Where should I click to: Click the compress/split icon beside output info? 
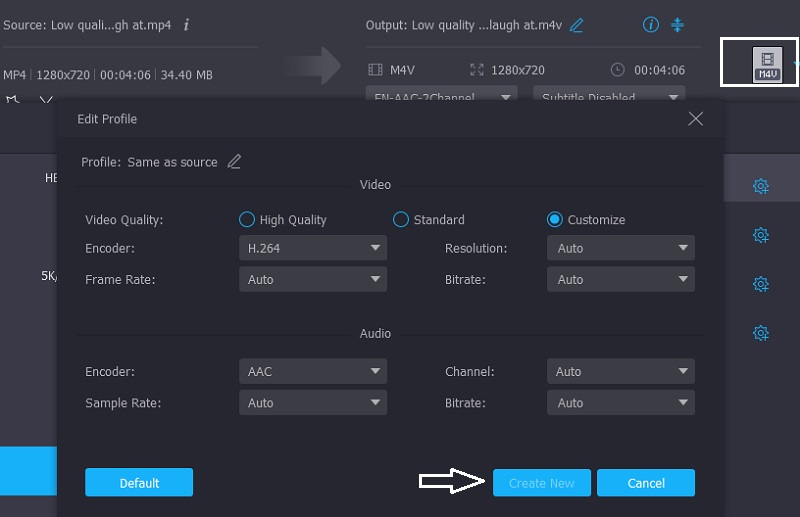[678, 25]
